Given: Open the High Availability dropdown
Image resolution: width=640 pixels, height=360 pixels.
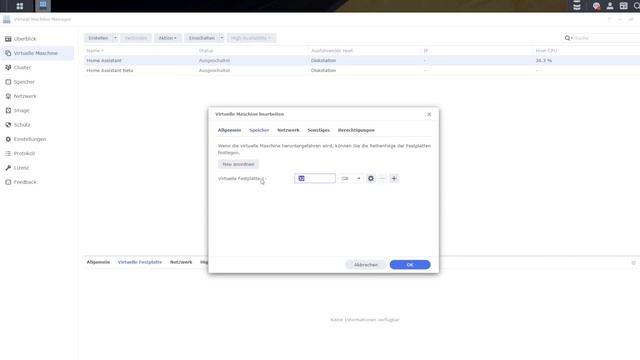Looking at the screenshot, I should coord(251,38).
